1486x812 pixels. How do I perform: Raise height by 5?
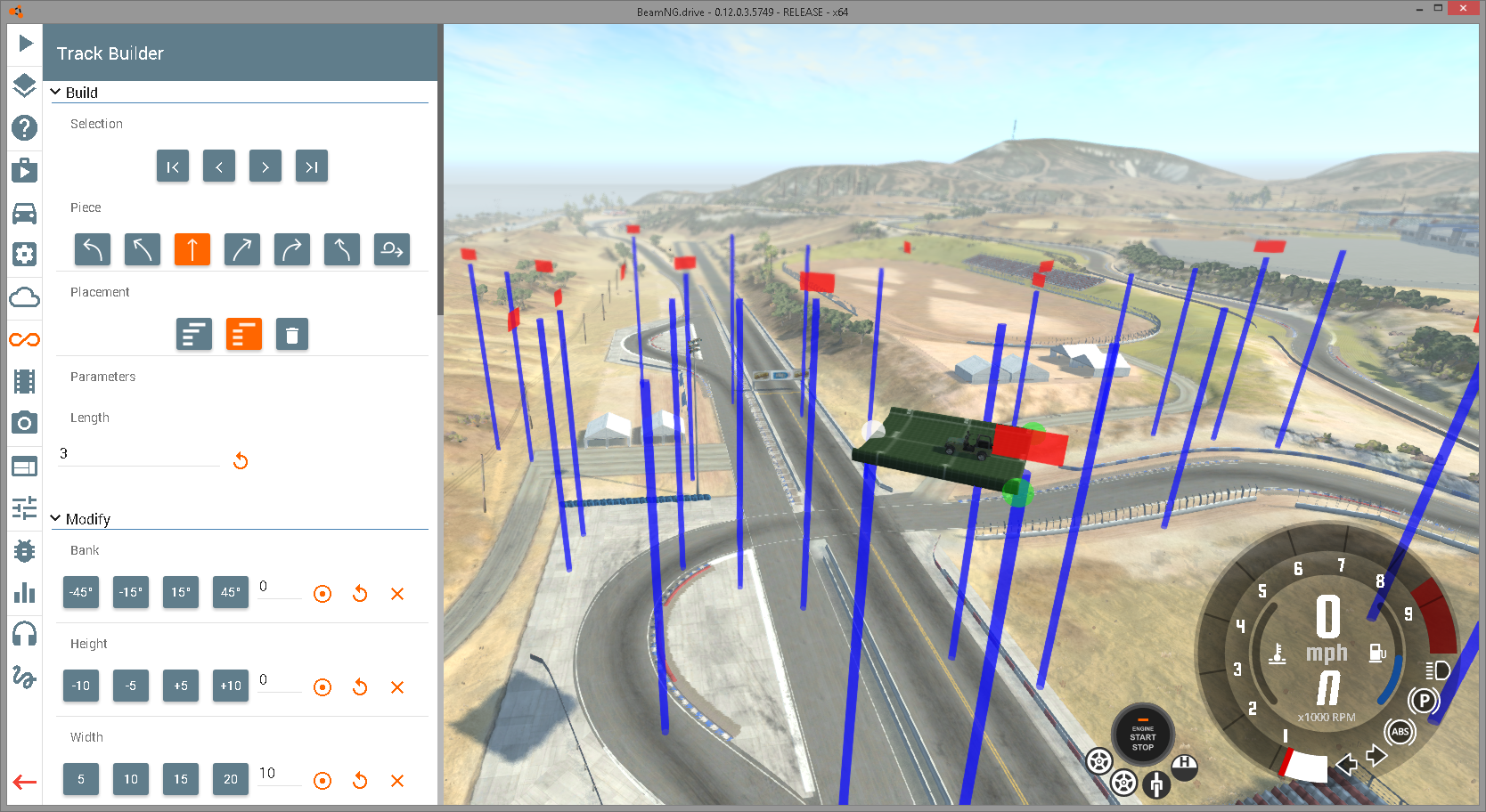(181, 686)
